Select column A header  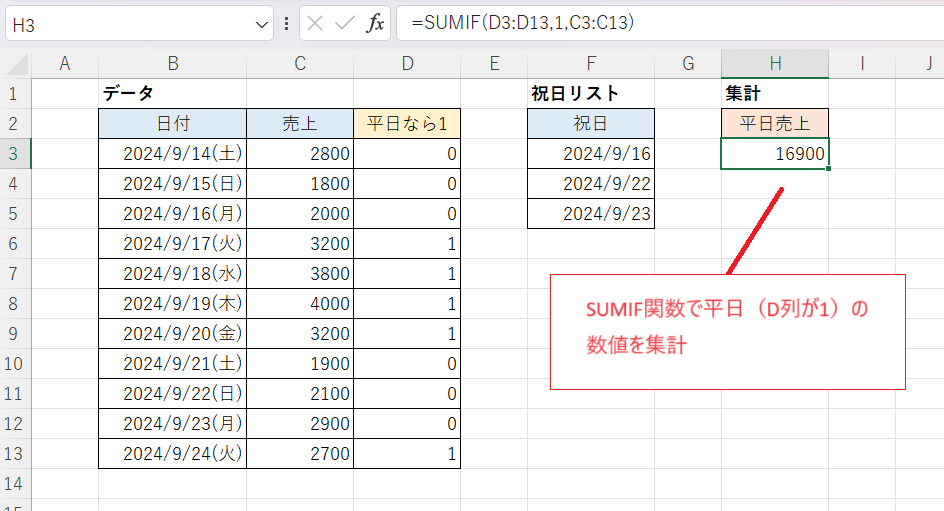pyautogui.click(x=65, y=63)
